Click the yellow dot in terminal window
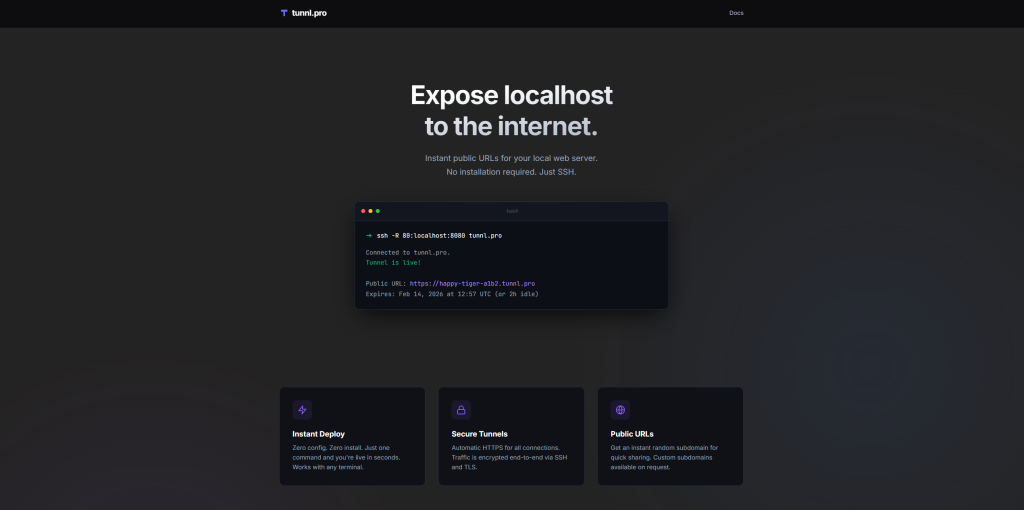Viewport: 1024px width, 510px height. tap(371, 211)
